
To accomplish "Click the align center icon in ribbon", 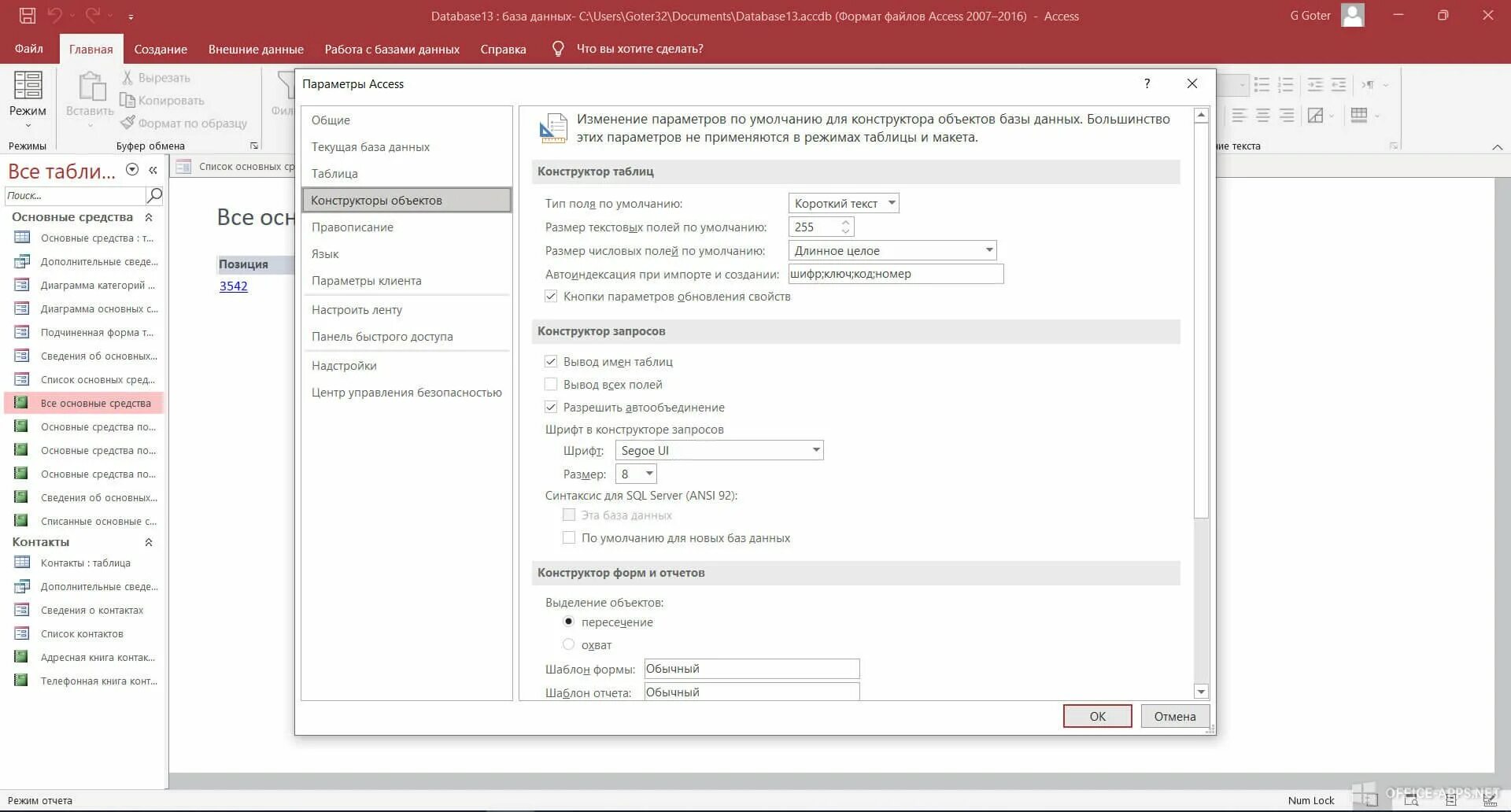I will tap(1263, 116).
